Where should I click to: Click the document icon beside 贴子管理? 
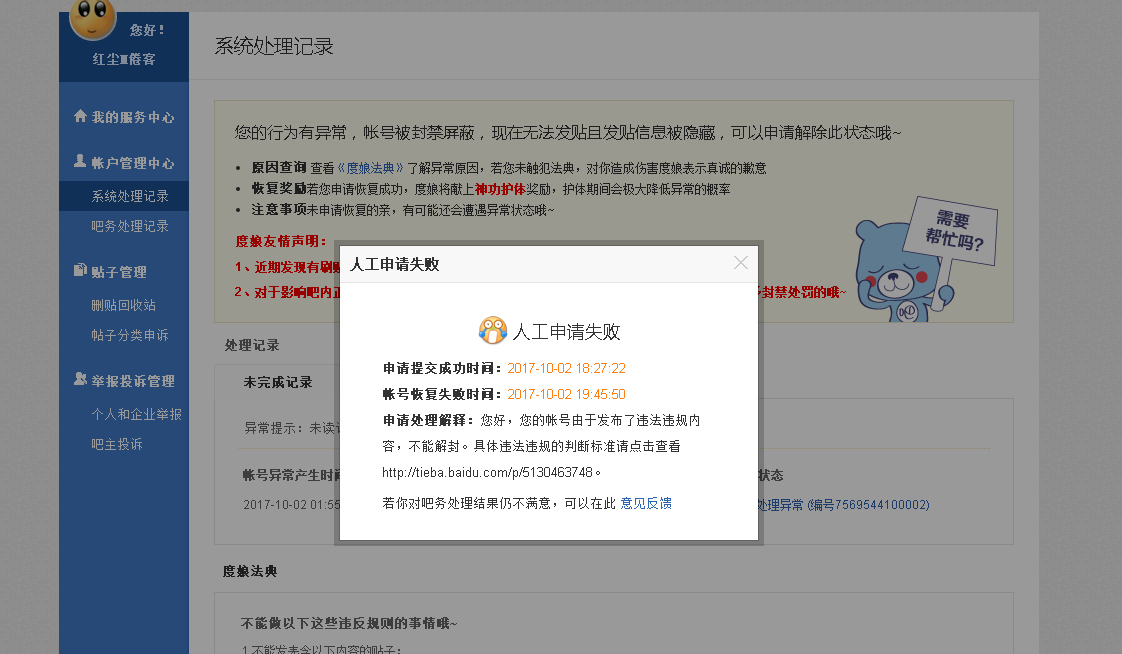(x=80, y=271)
